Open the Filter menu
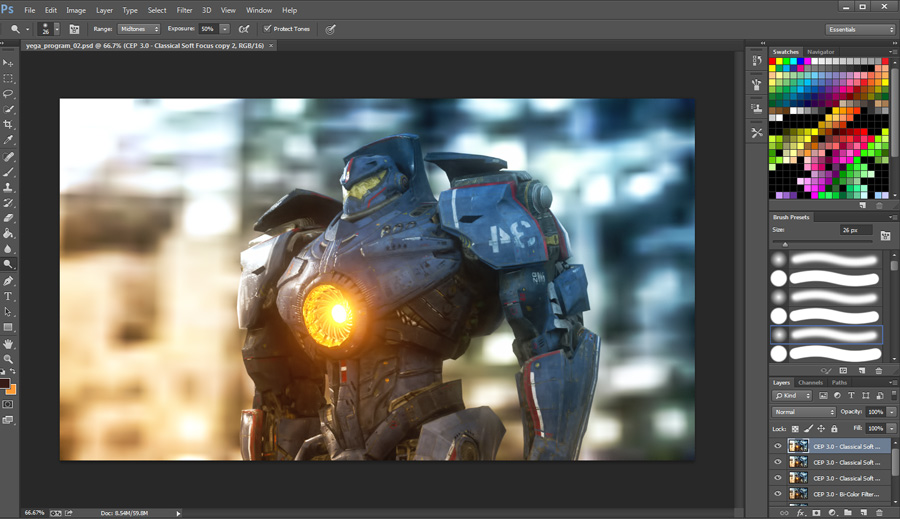900x519 pixels. tap(184, 10)
